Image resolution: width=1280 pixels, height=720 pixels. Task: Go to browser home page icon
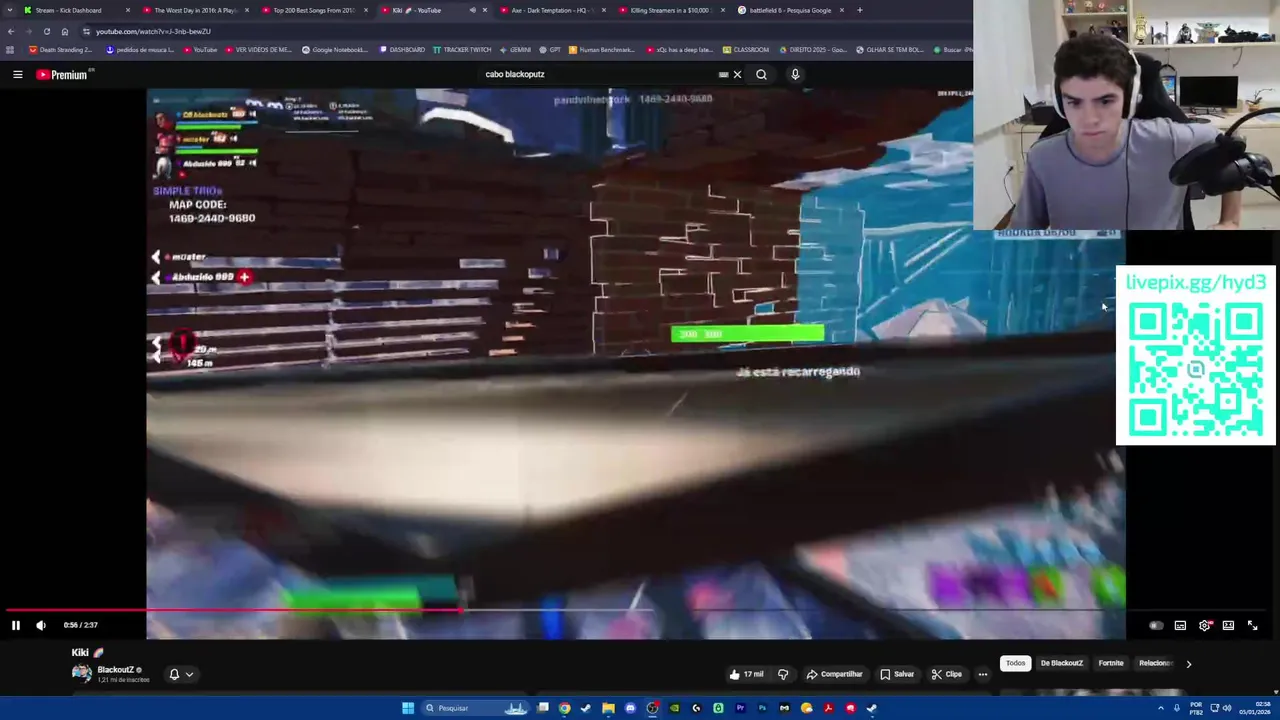point(64,31)
